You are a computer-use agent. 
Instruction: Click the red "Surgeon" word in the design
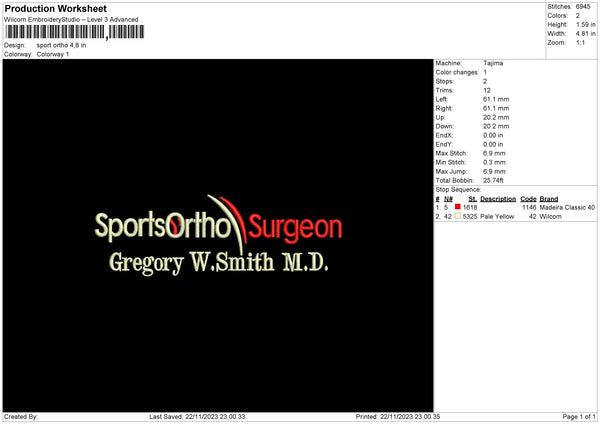click(295, 229)
